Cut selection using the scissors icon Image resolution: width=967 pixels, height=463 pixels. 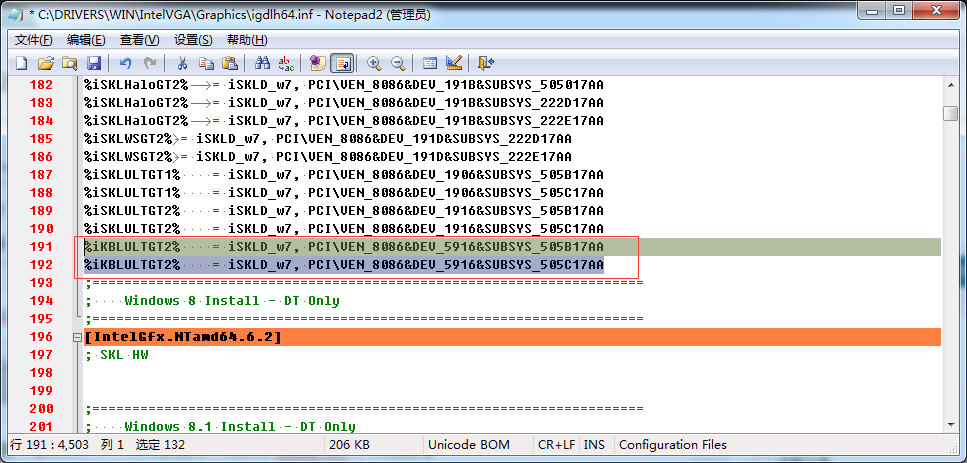[182, 63]
